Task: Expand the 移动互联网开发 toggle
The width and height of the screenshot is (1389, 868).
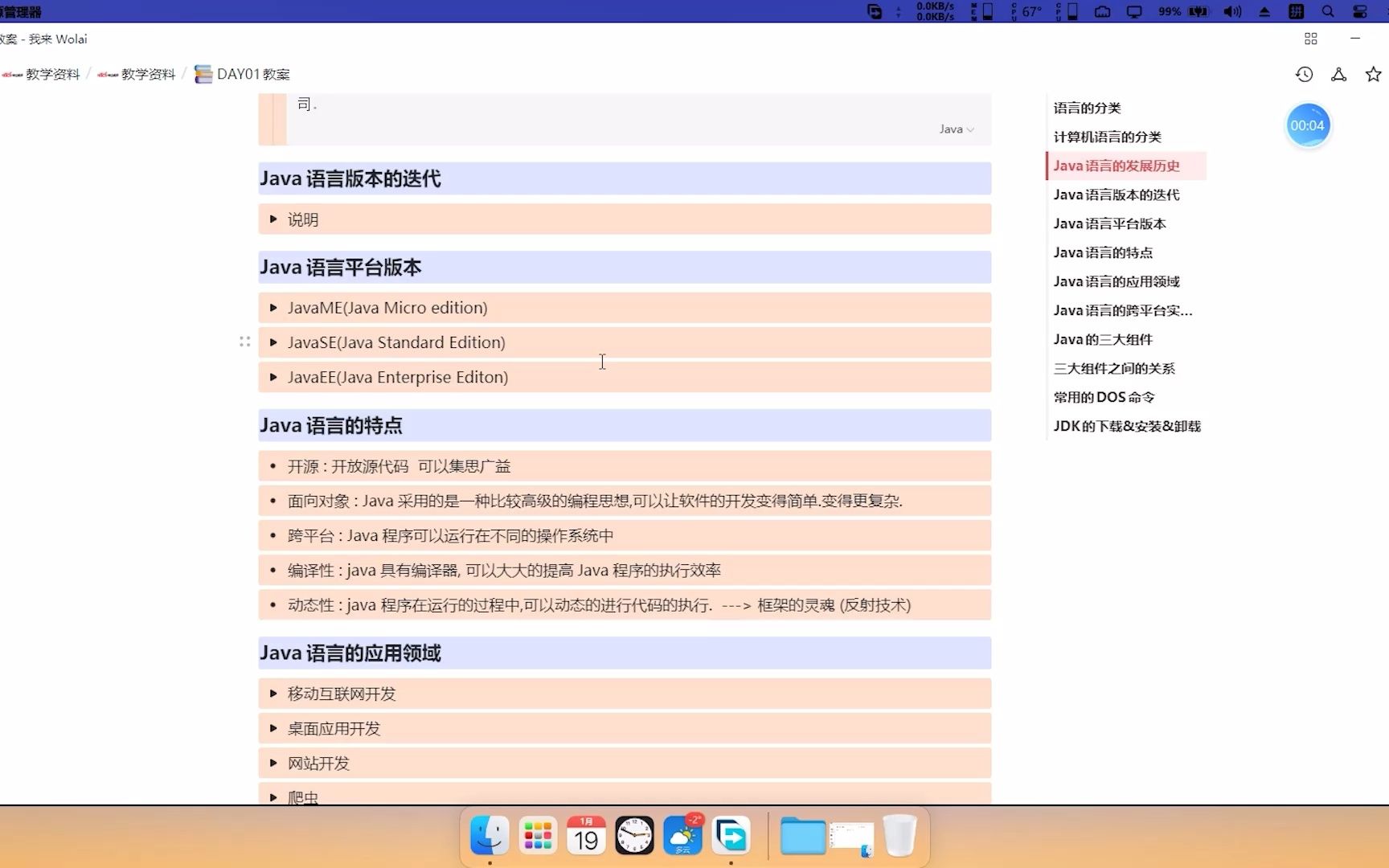Action: (274, 693)
